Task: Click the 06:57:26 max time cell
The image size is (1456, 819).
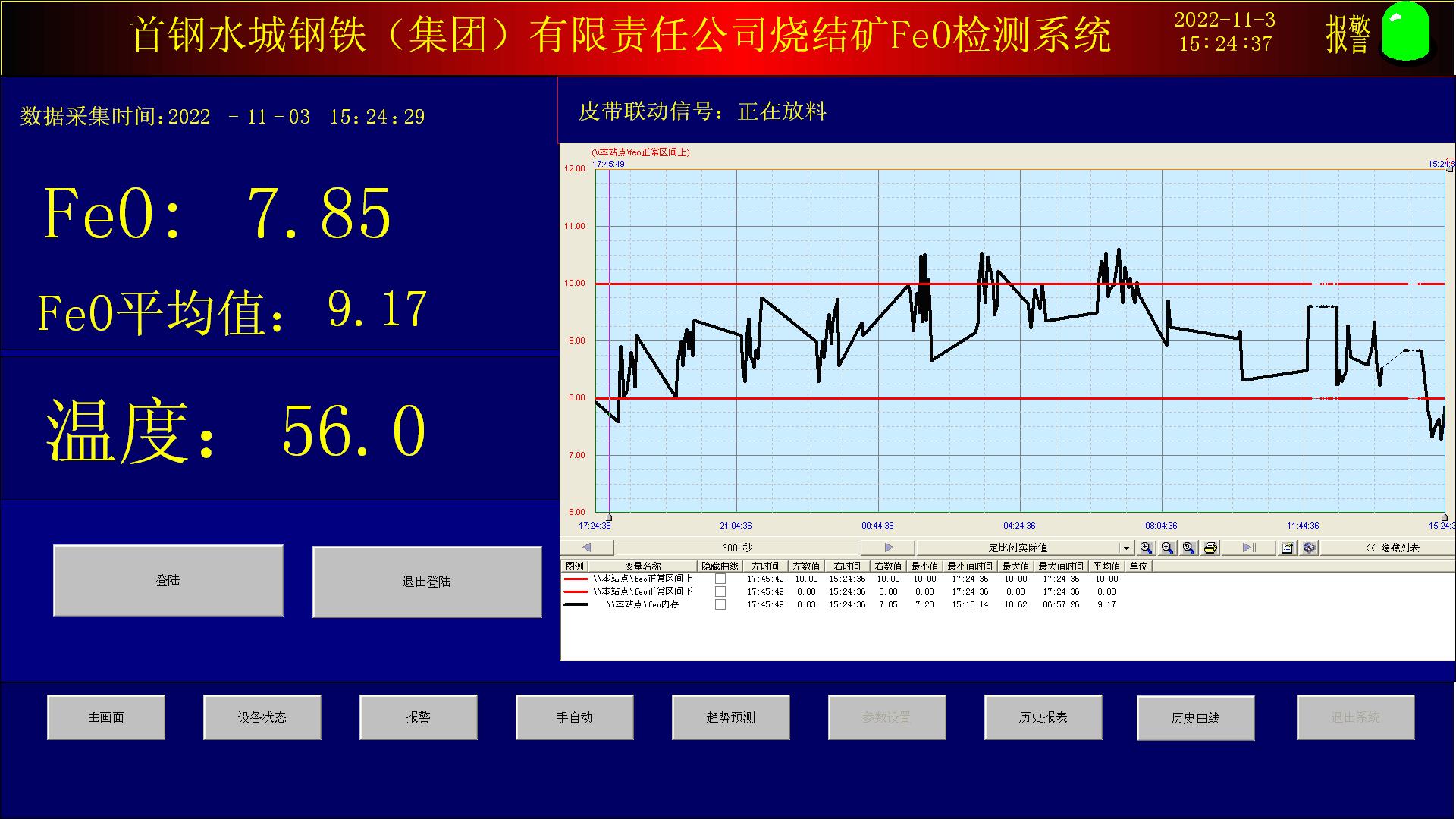Action: point(1061,604)
